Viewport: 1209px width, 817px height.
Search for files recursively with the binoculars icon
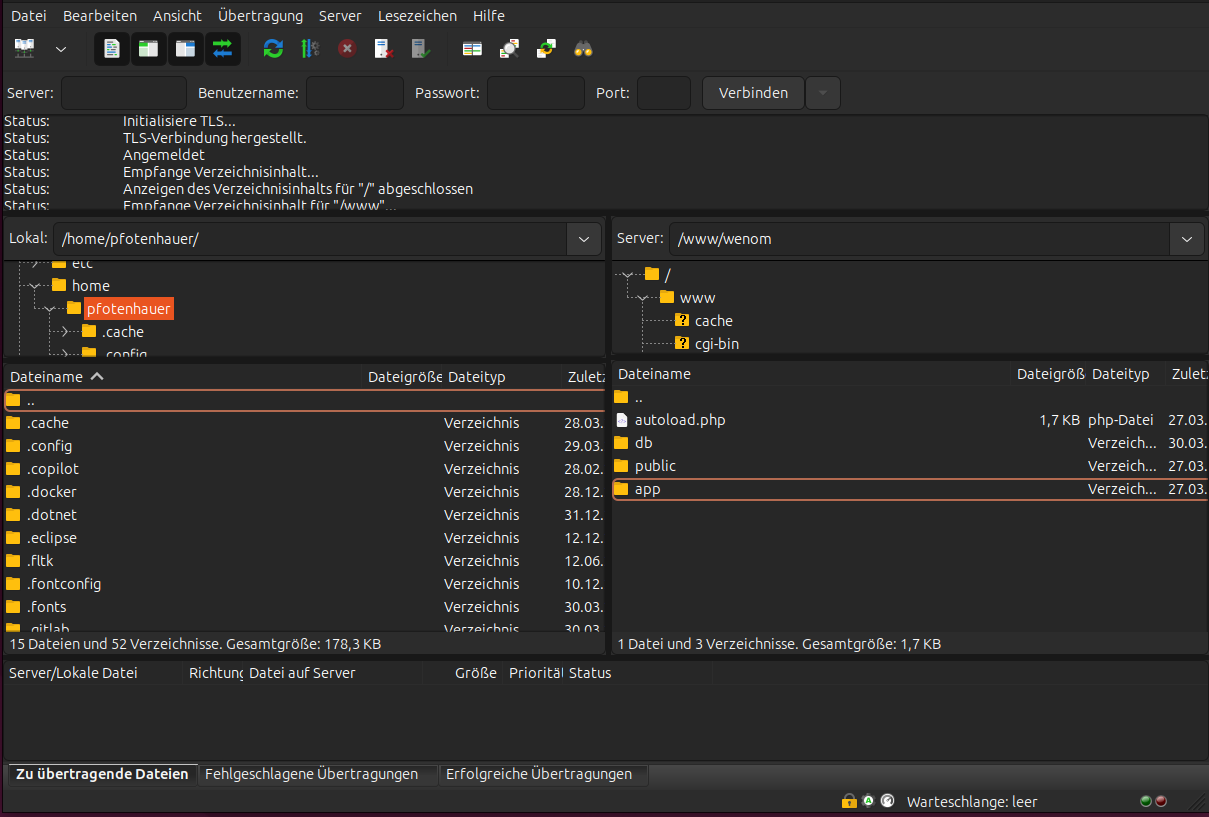583,48
